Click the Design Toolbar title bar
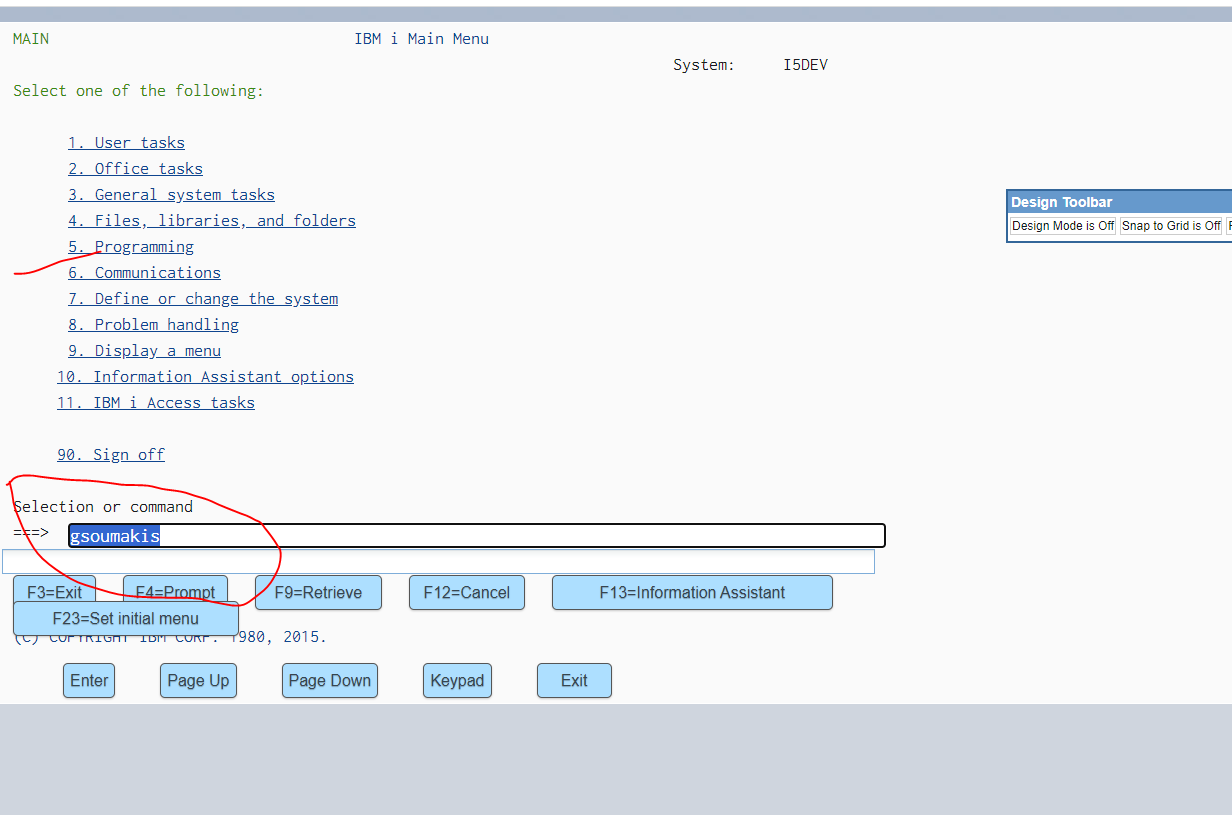1232x815 pixels. pos(1119,202)
